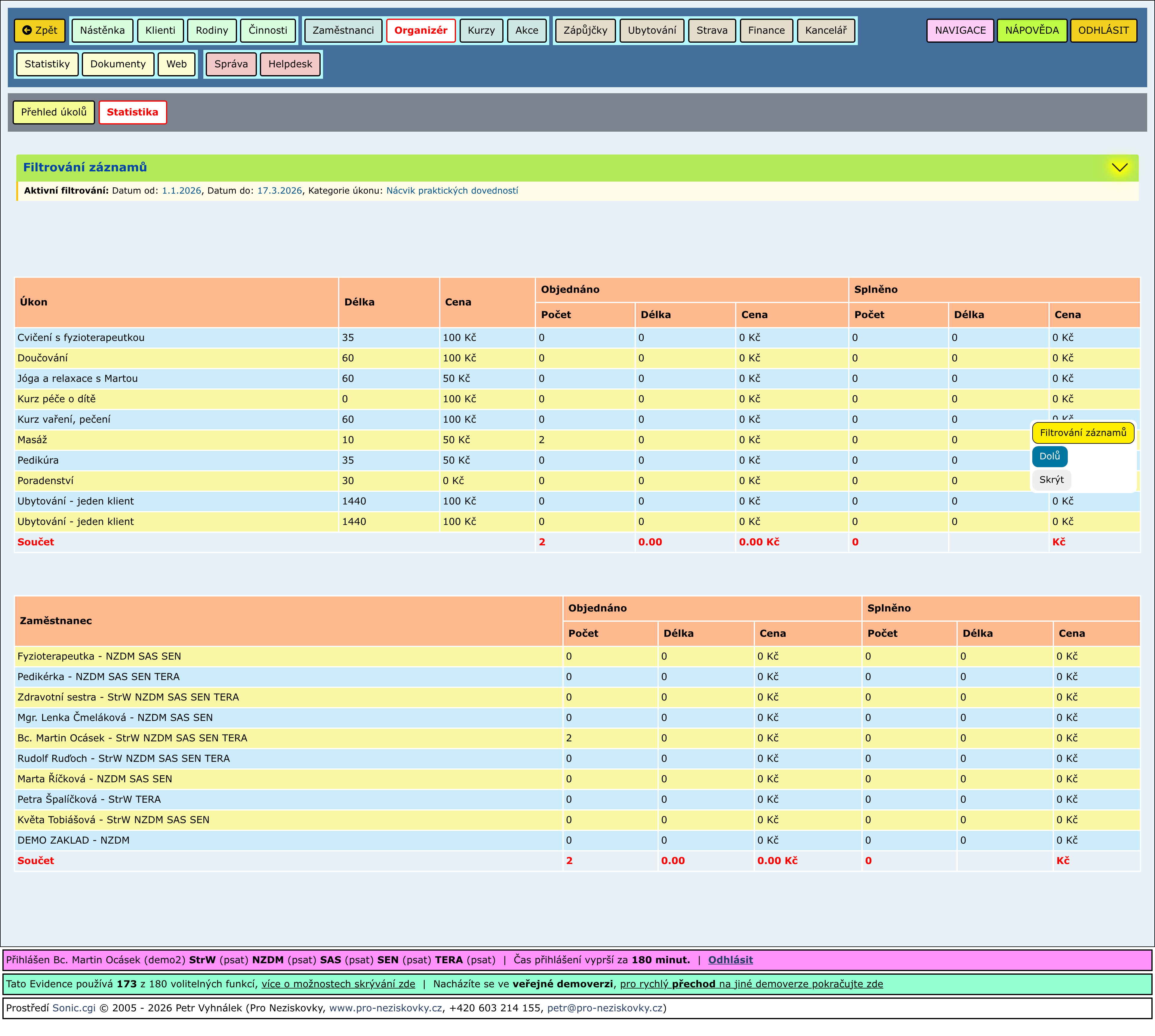Click the petr@pro-neziskovky.cz email link
This screenshot has height=1036, width=1155.
click(605, 1007)
